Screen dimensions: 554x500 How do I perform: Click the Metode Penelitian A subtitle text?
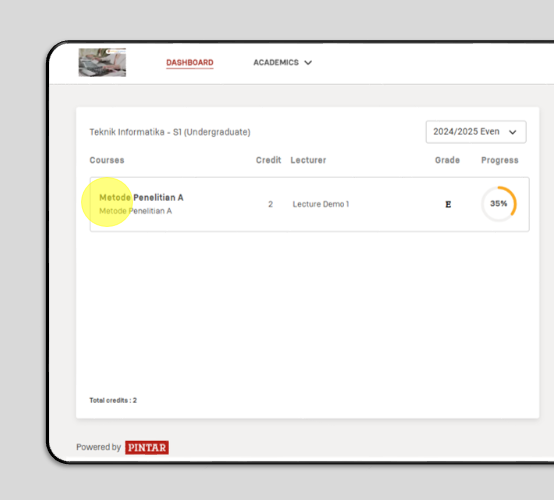coord(135,211)
